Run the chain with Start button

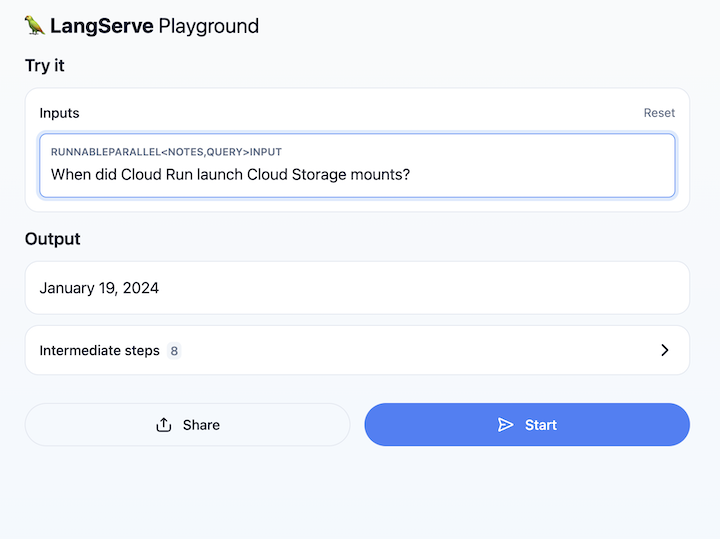527,425
